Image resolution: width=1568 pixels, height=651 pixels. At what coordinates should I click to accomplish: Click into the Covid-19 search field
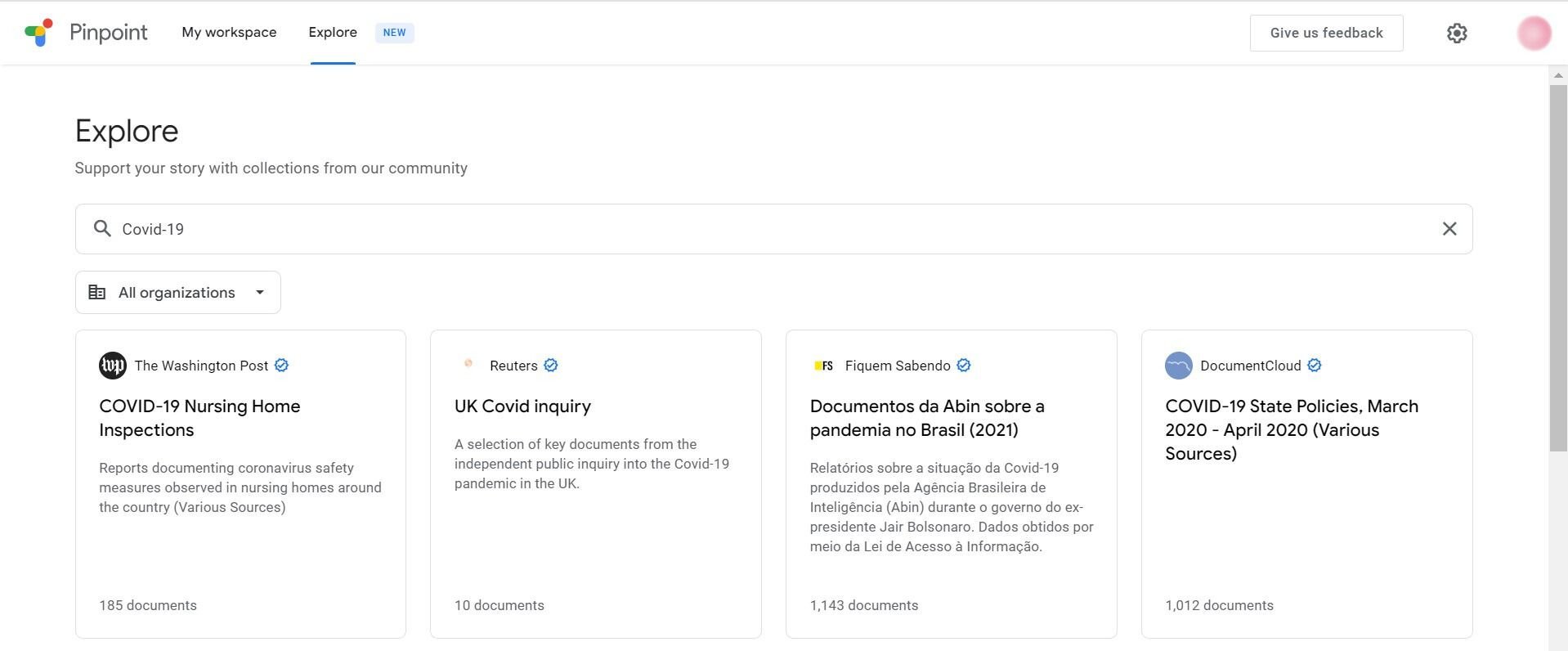[773, 229]
